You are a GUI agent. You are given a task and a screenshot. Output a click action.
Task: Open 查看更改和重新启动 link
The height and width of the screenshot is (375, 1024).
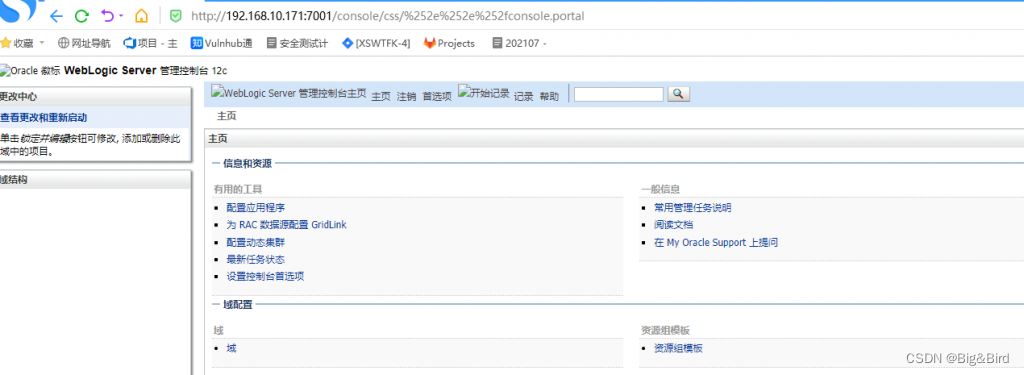(43, 118)
